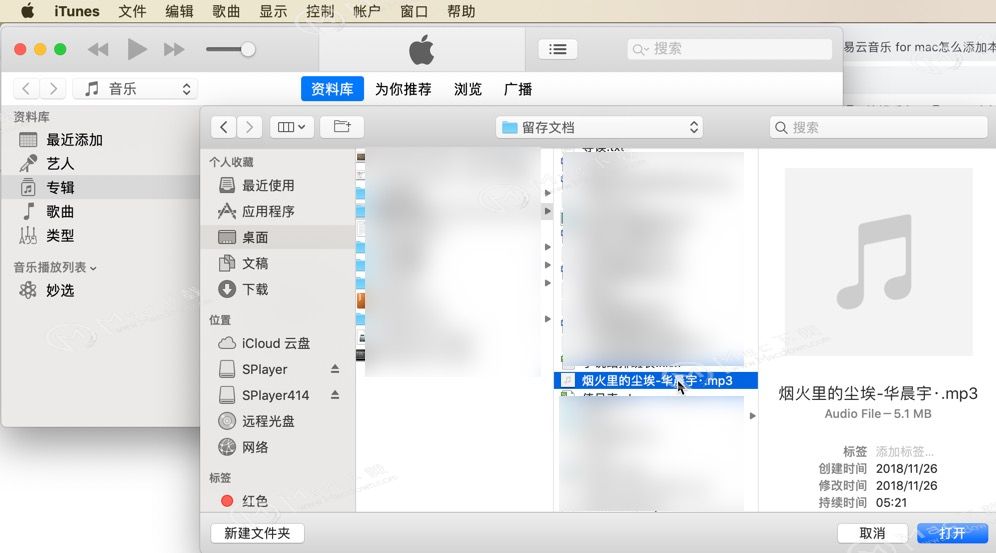Click the 新建文件夹 button
The width and height of the screenshot is (996, 553).
click(257, 533)
